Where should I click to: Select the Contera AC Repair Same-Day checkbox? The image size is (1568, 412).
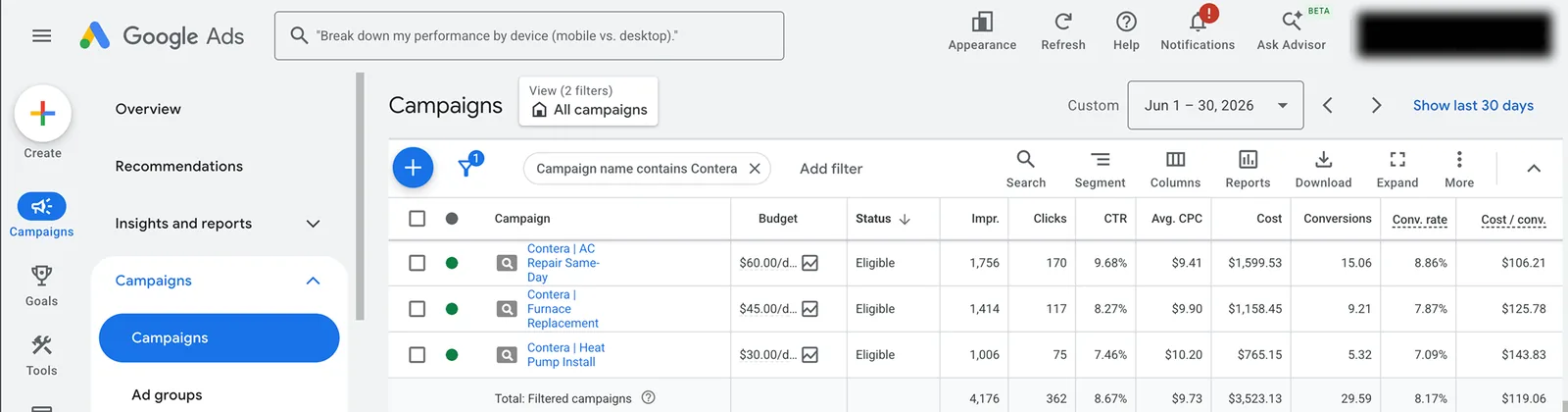[416, 263]
